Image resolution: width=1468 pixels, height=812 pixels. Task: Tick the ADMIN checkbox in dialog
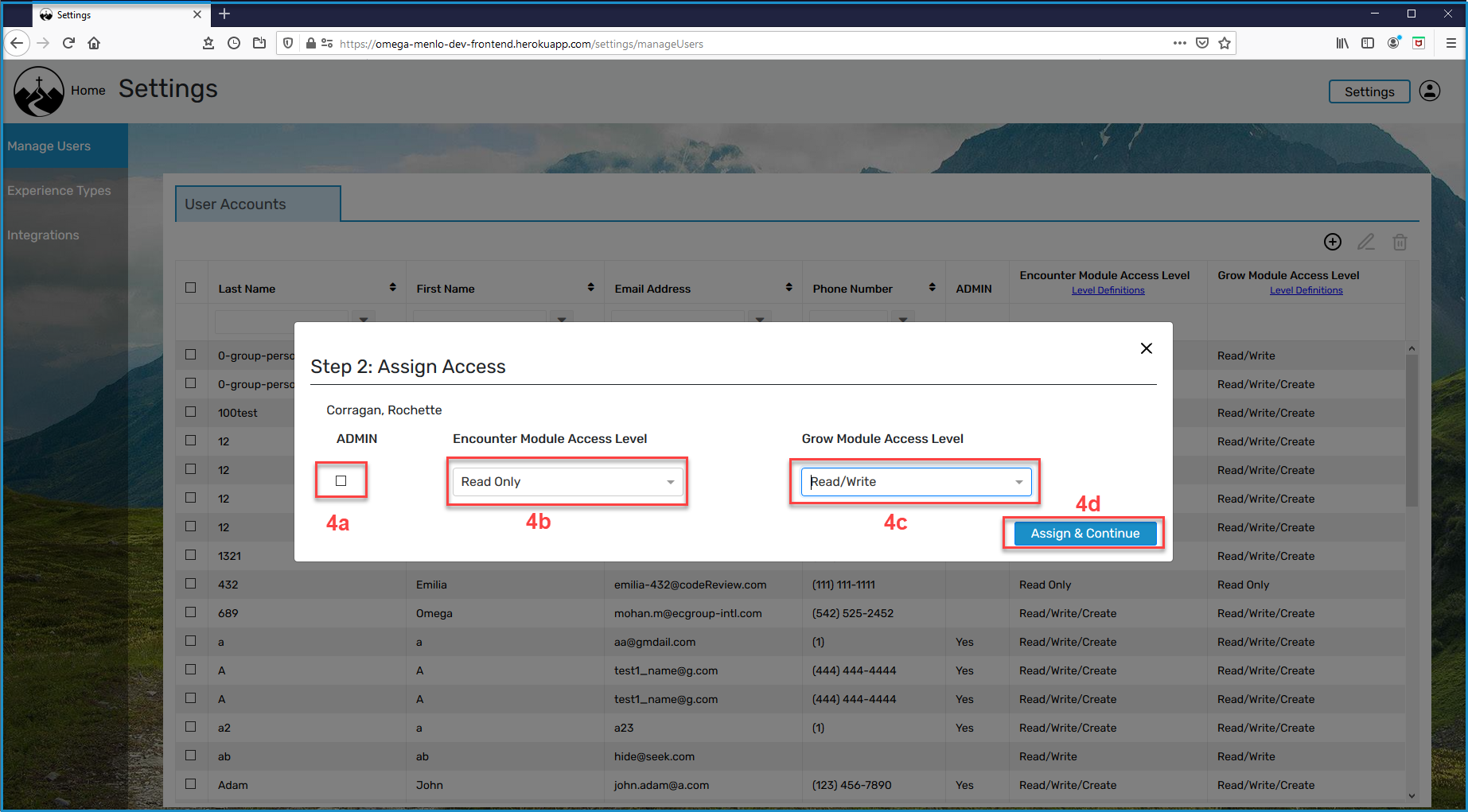point(341,481)
